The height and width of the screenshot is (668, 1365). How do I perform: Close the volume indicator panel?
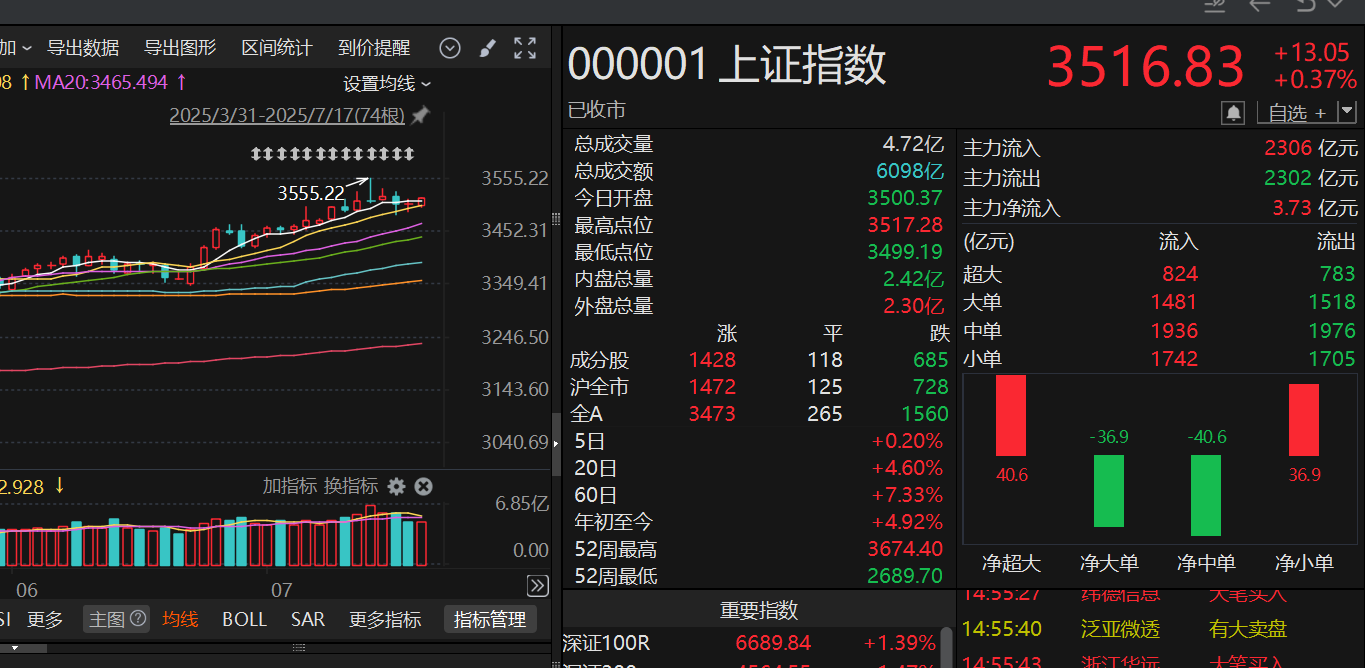click(423, 486)
